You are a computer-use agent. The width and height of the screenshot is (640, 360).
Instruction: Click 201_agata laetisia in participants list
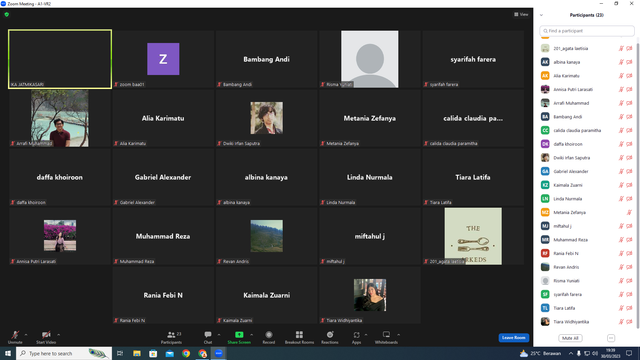pos(587,48)
